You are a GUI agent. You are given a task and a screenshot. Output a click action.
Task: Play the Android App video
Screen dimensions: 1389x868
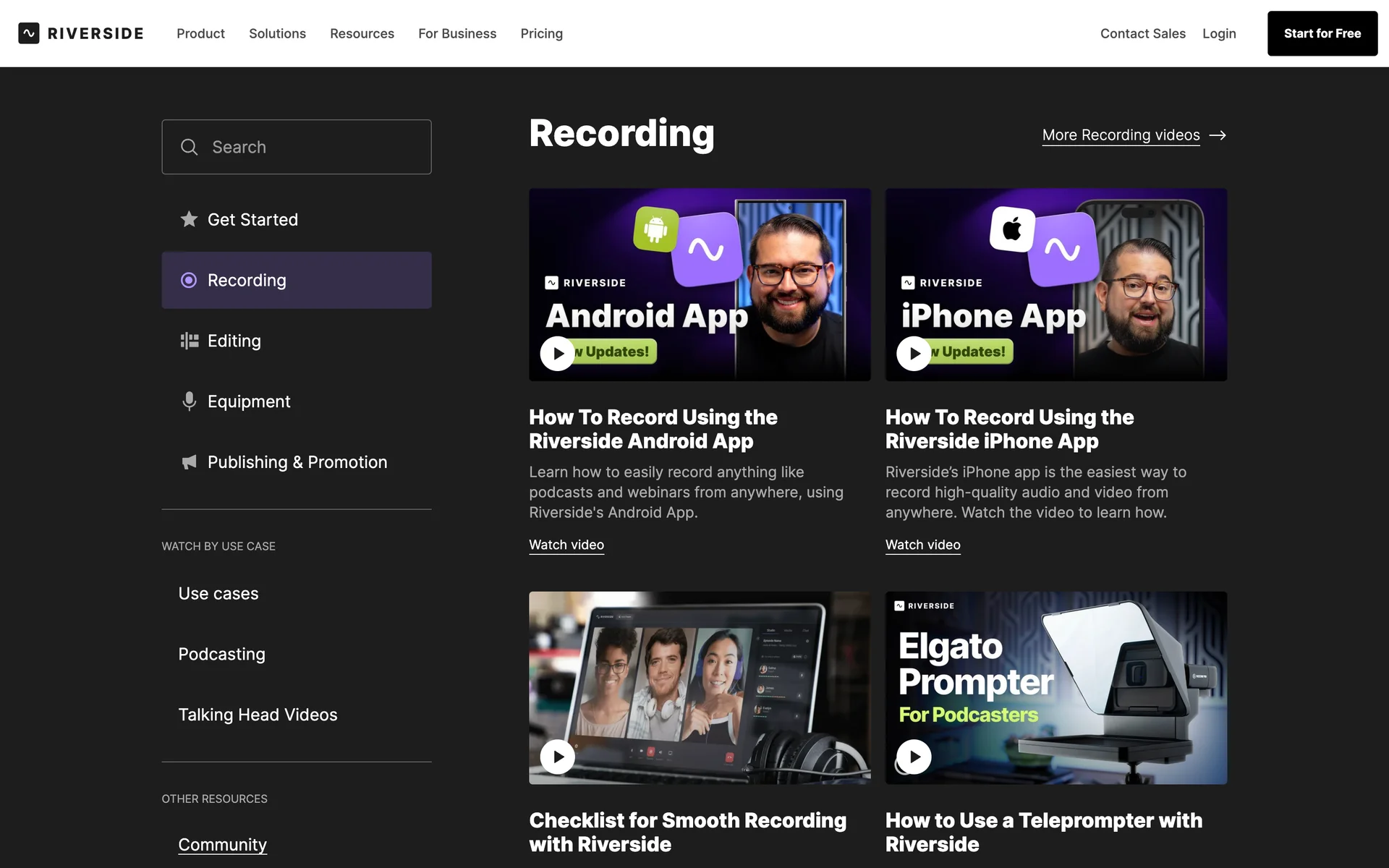(557, 354)
